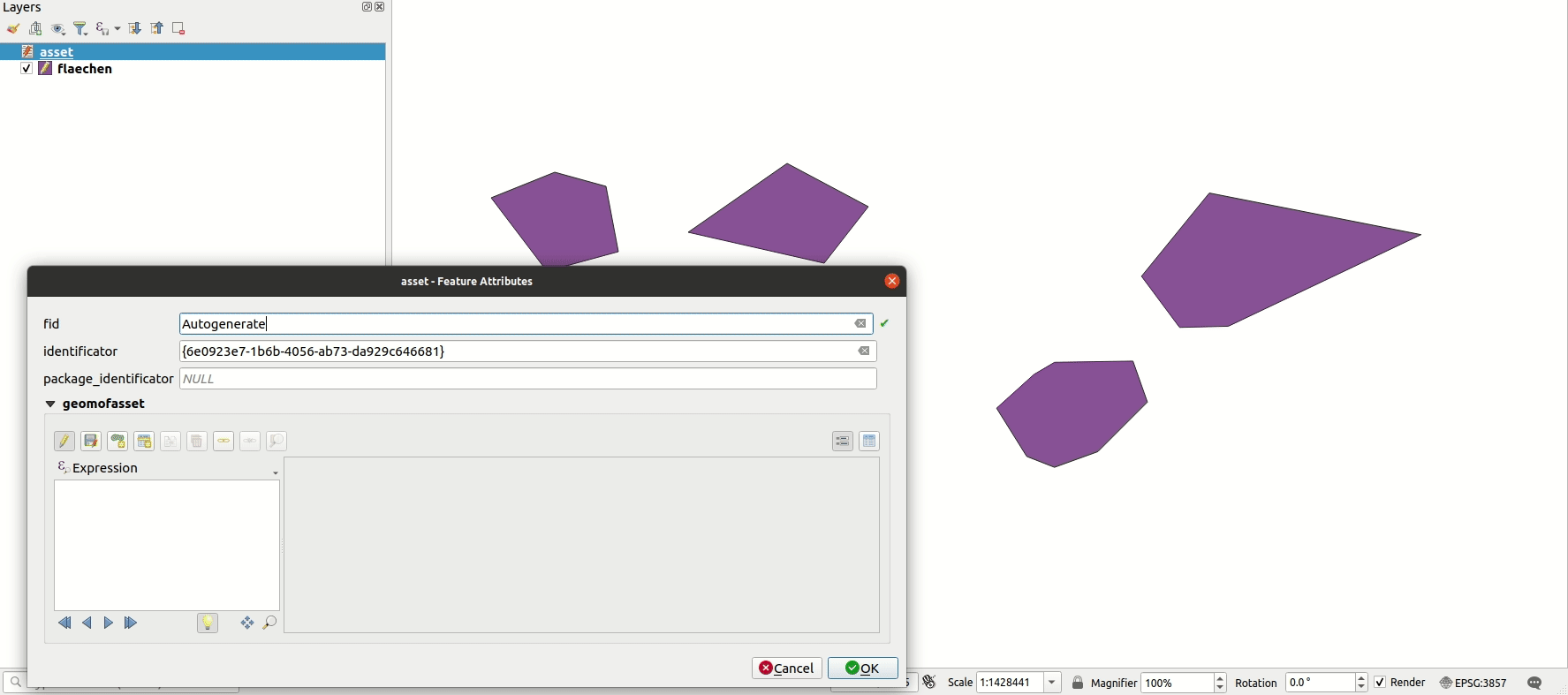Image resolution: width=1568 pixels, height=695 pixels.
Task: Clear the identificator field value
Action: pos(864,351)
